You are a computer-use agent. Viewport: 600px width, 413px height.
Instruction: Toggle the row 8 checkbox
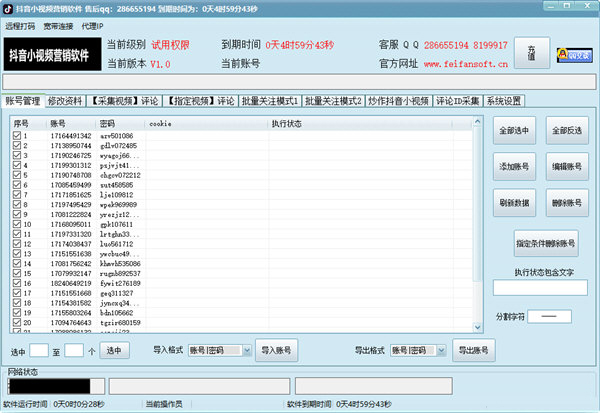[17, 204]
